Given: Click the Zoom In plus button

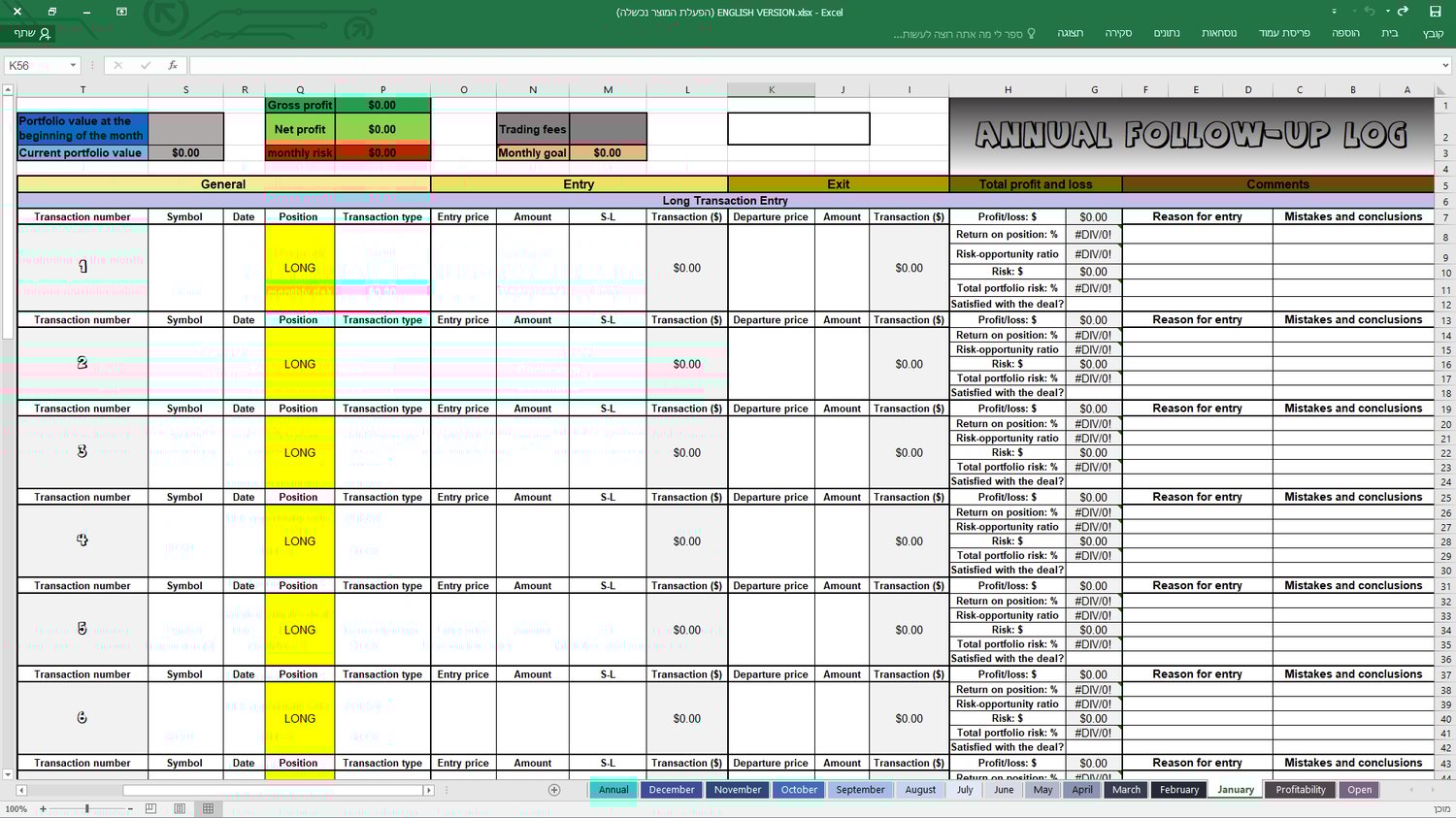Looking at the screenshot, I should click(43, 808).
